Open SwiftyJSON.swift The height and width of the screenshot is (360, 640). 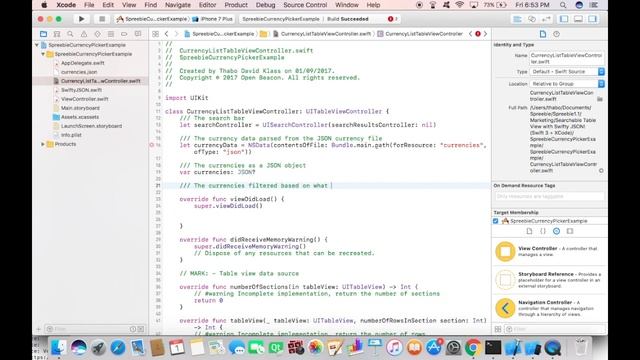tap(81, 90)
